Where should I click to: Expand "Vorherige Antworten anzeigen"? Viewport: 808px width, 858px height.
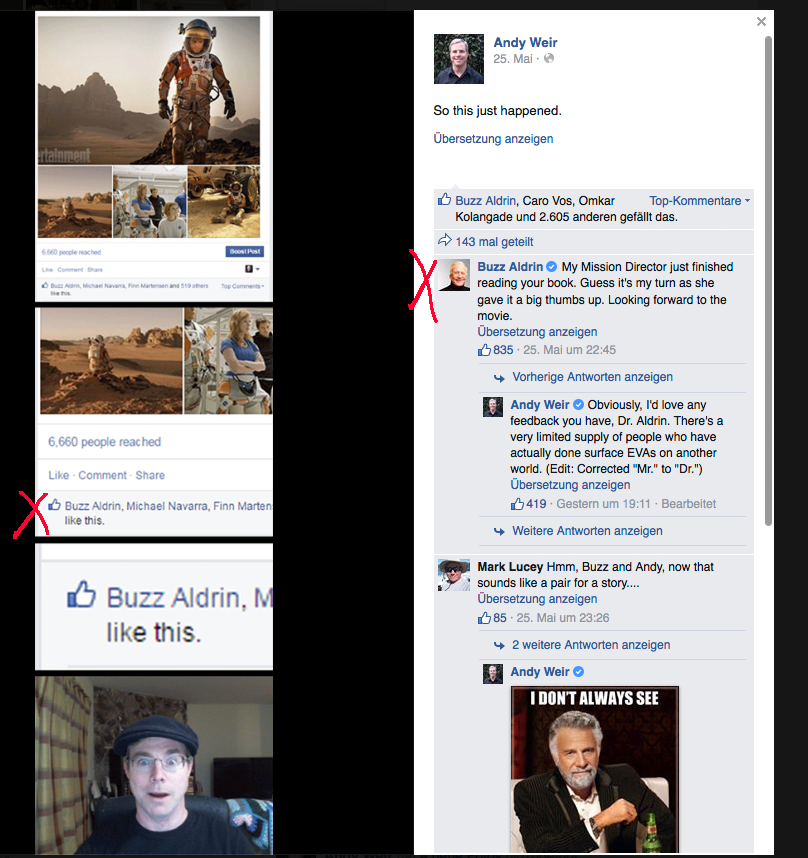coord(592,377)
